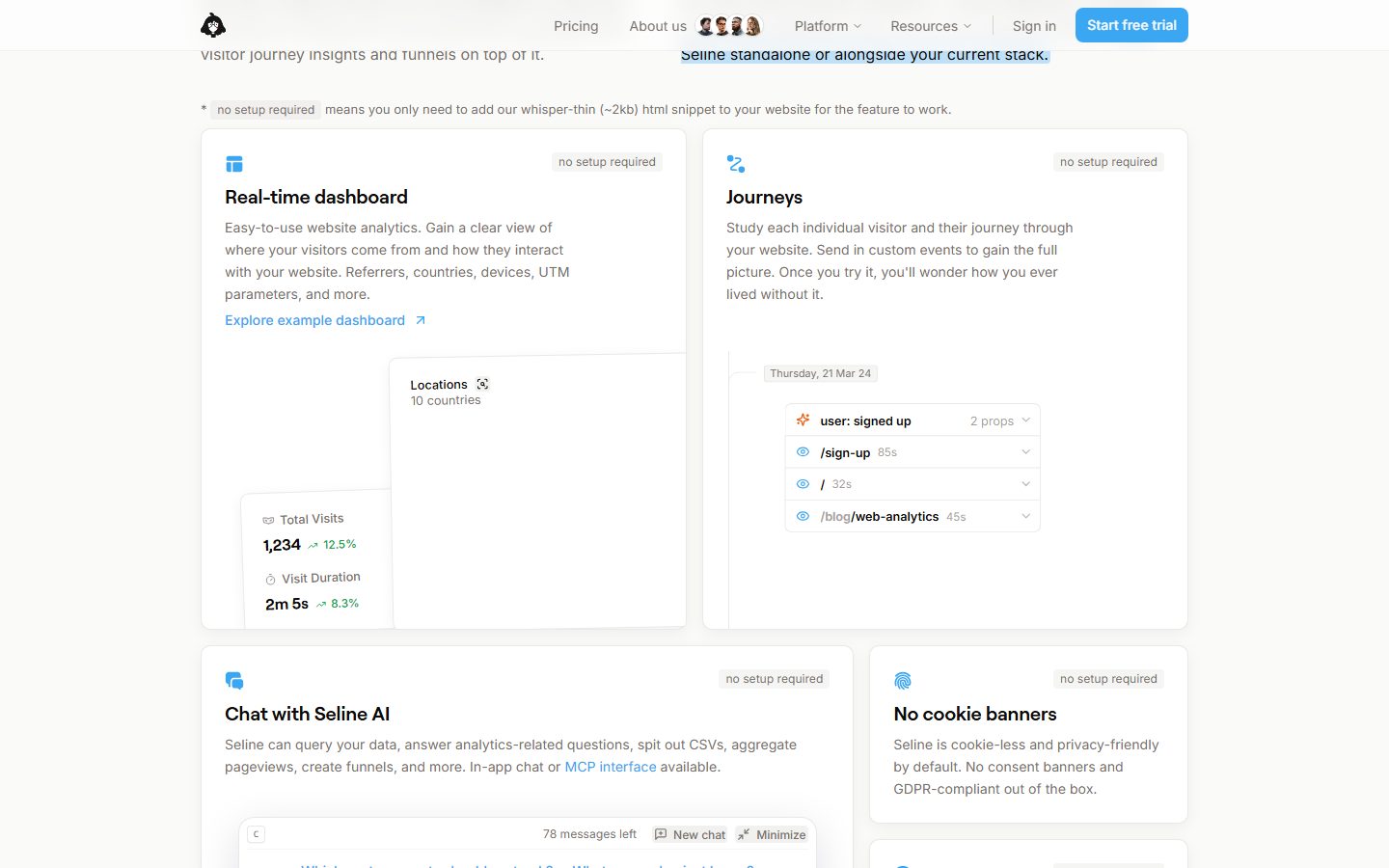The width and height of the screenshot is (1389, 868).
Task: Click the Thursday, 21 Mar 24 date label
Action: point(820,373)
